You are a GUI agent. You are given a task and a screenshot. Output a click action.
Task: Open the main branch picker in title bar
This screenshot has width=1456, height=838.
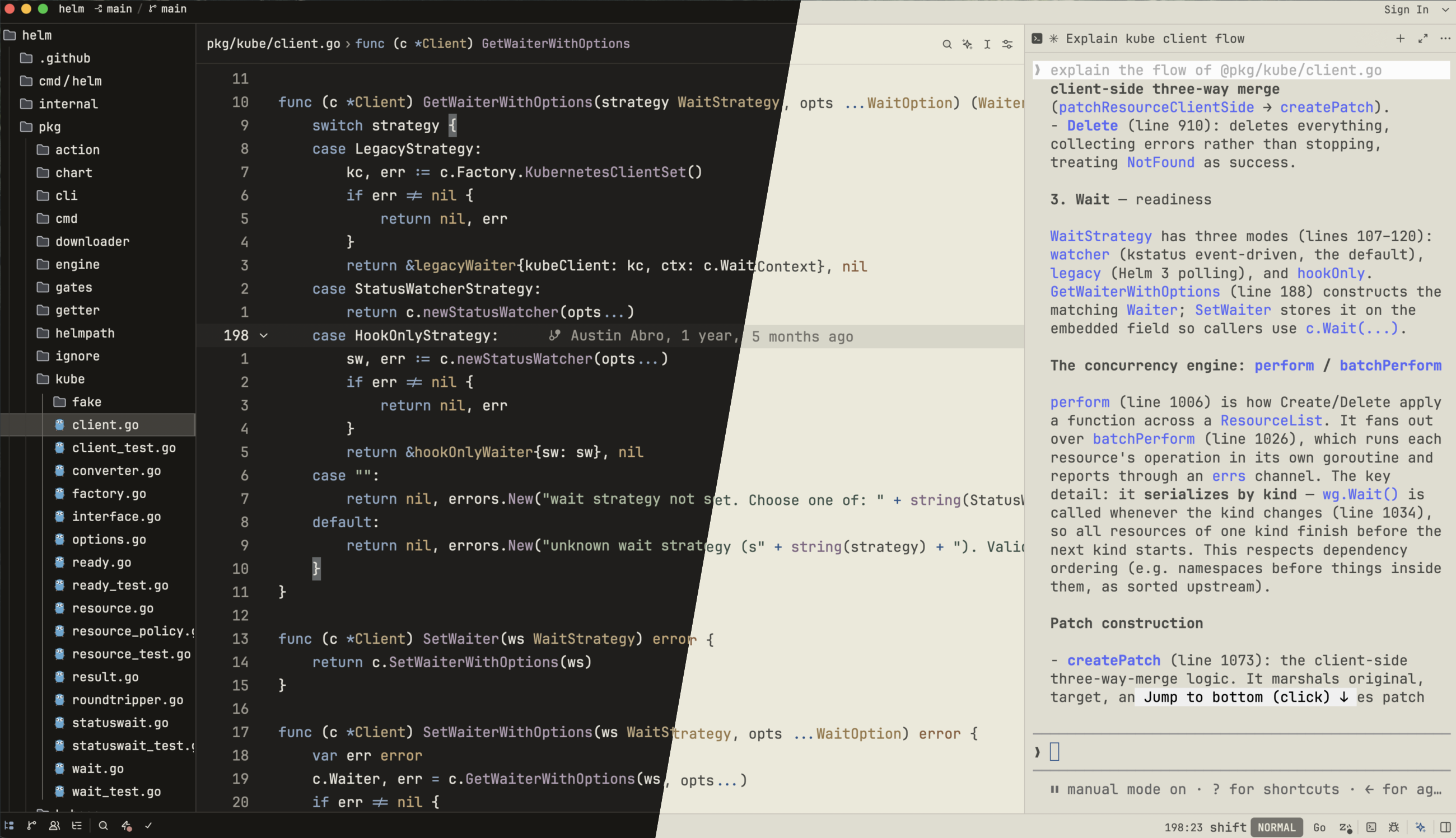[x=167, y=8]
